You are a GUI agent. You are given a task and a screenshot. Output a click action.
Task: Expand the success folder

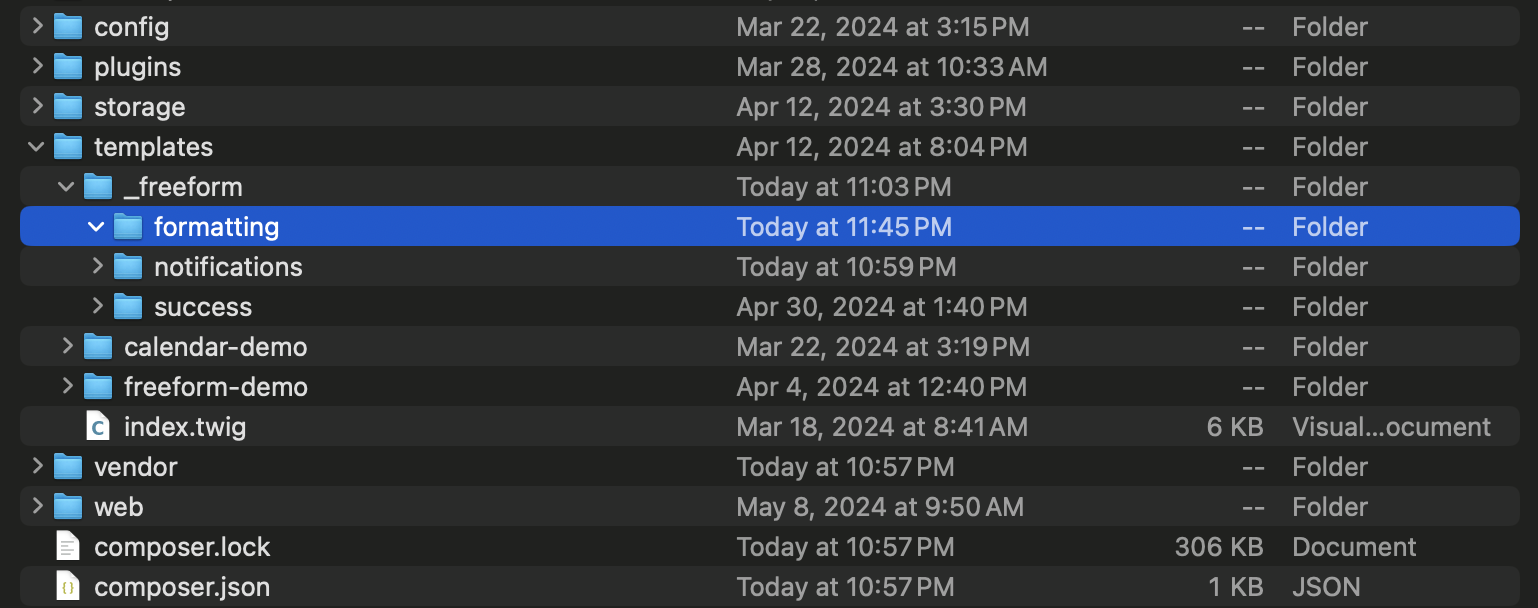(97, 307)
